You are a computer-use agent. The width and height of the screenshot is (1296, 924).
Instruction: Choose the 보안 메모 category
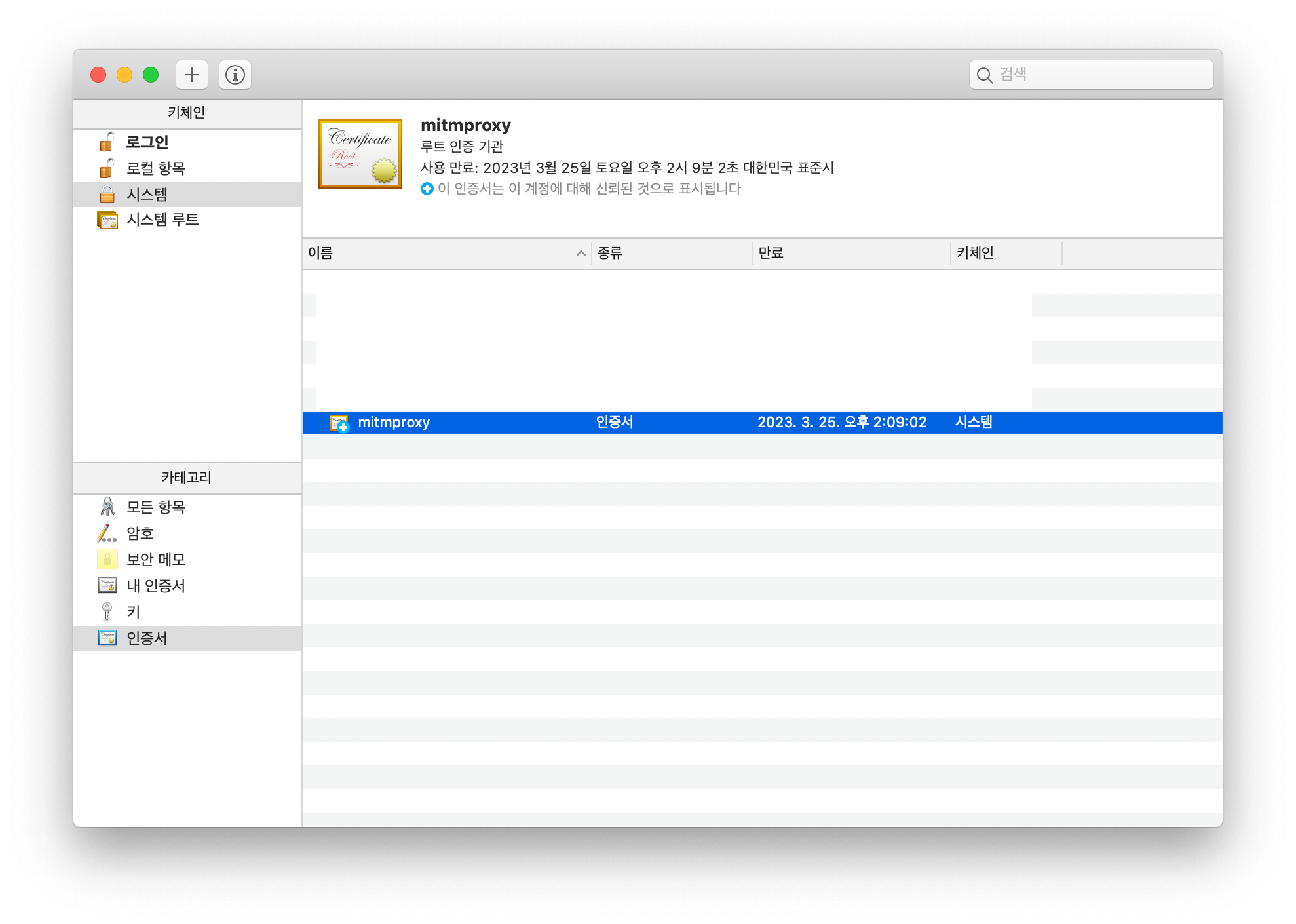[x=187, y=560]
